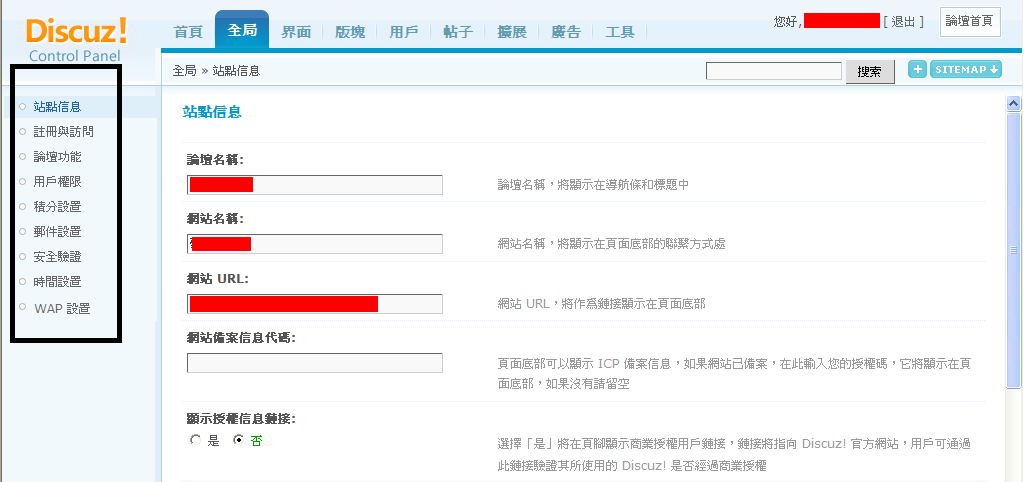Image resolution: width=1024 pixels, height=482 pixels.
Task: Click scrollbar up arrow
Action: pyautogui.click(x=1013, y=103)
